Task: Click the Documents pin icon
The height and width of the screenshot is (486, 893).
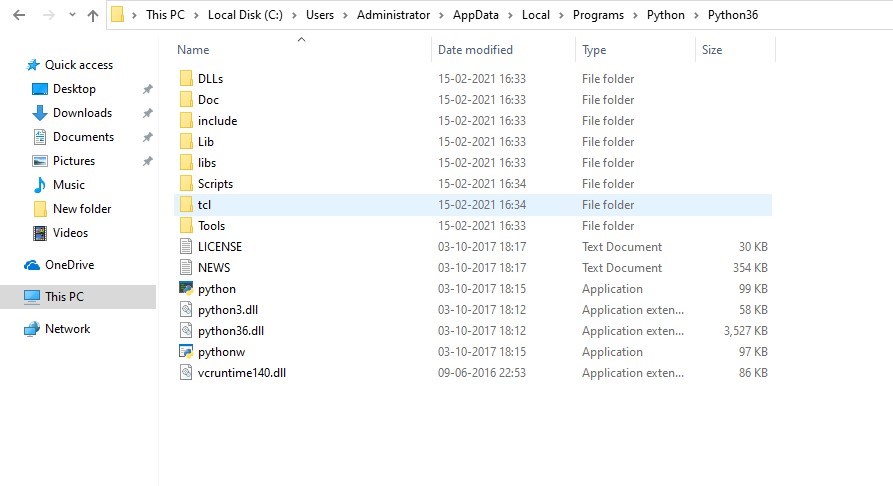Action: pos(148,137)
